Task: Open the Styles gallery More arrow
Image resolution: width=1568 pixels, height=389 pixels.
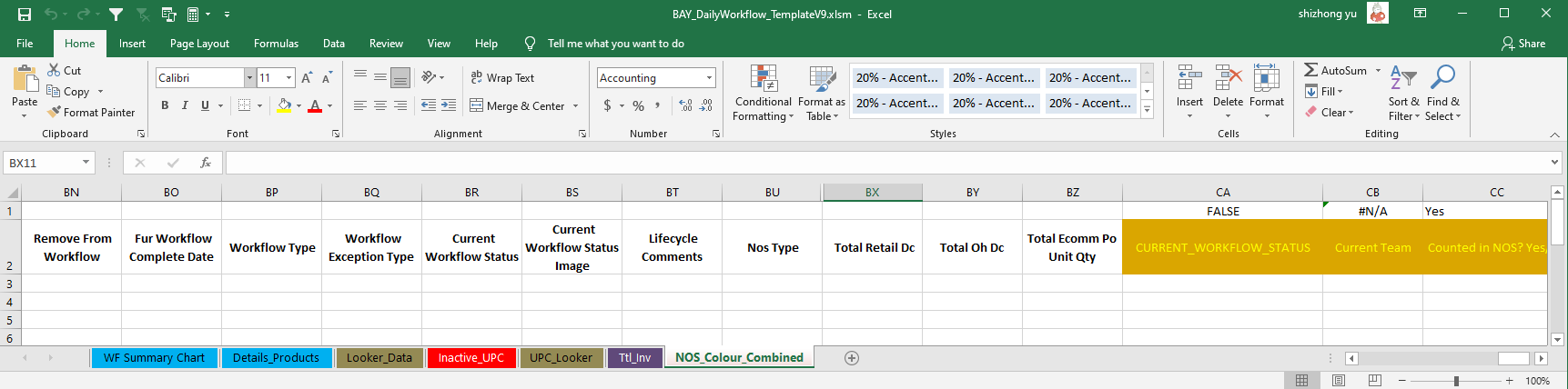Action: coord(1147,110)
